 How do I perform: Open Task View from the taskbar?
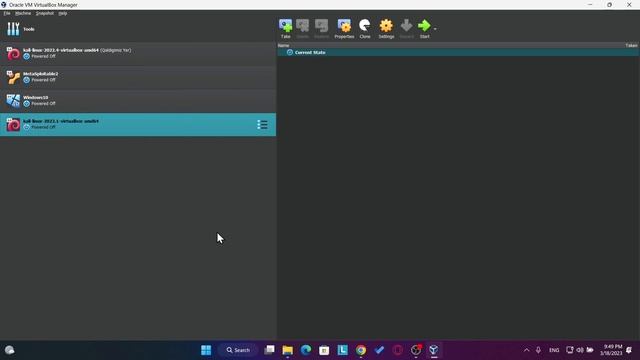[x=269, y=350]
